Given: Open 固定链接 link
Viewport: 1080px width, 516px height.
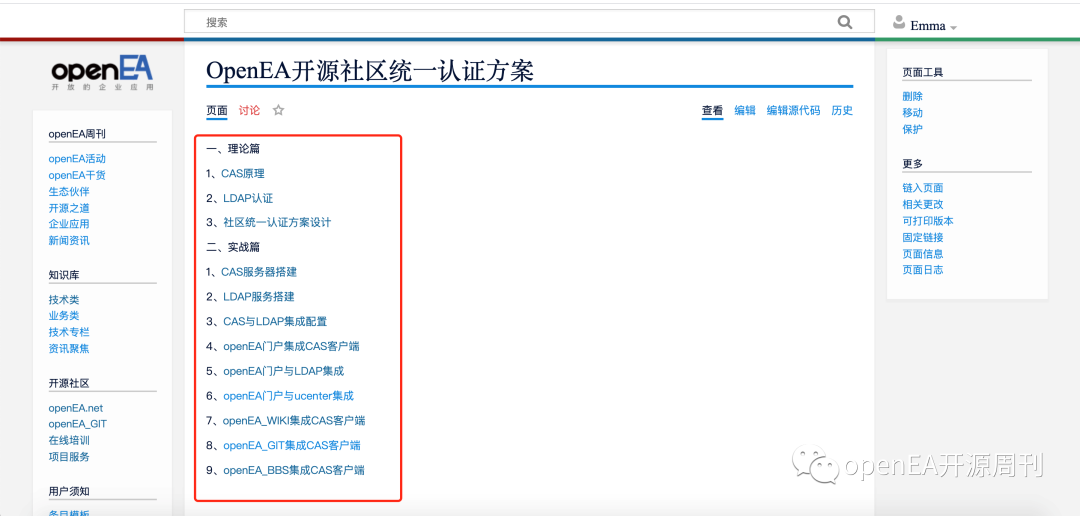Looking at the screenshot, I should pos(923,238).
